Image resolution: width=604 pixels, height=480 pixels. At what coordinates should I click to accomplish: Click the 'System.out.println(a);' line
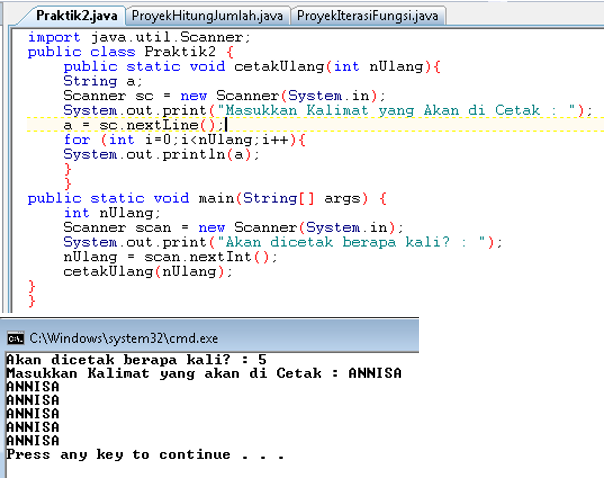click(x=162, y=154)
